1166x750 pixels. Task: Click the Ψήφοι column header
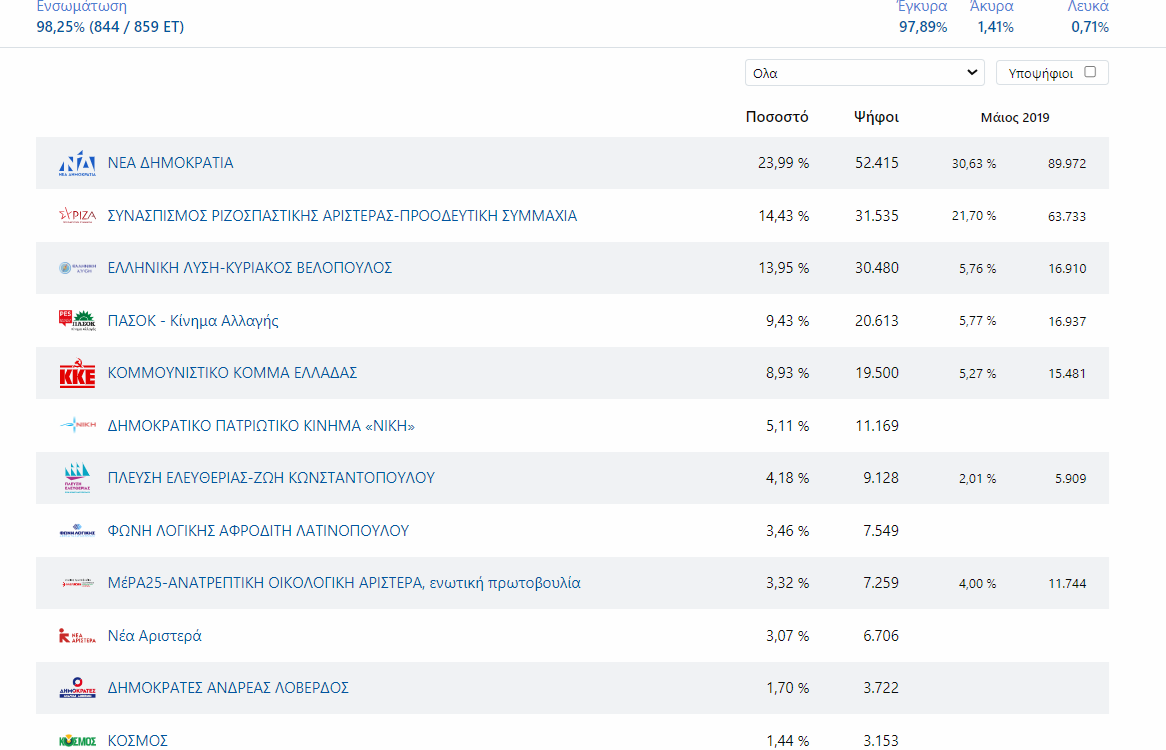click(x=876, y=117)
